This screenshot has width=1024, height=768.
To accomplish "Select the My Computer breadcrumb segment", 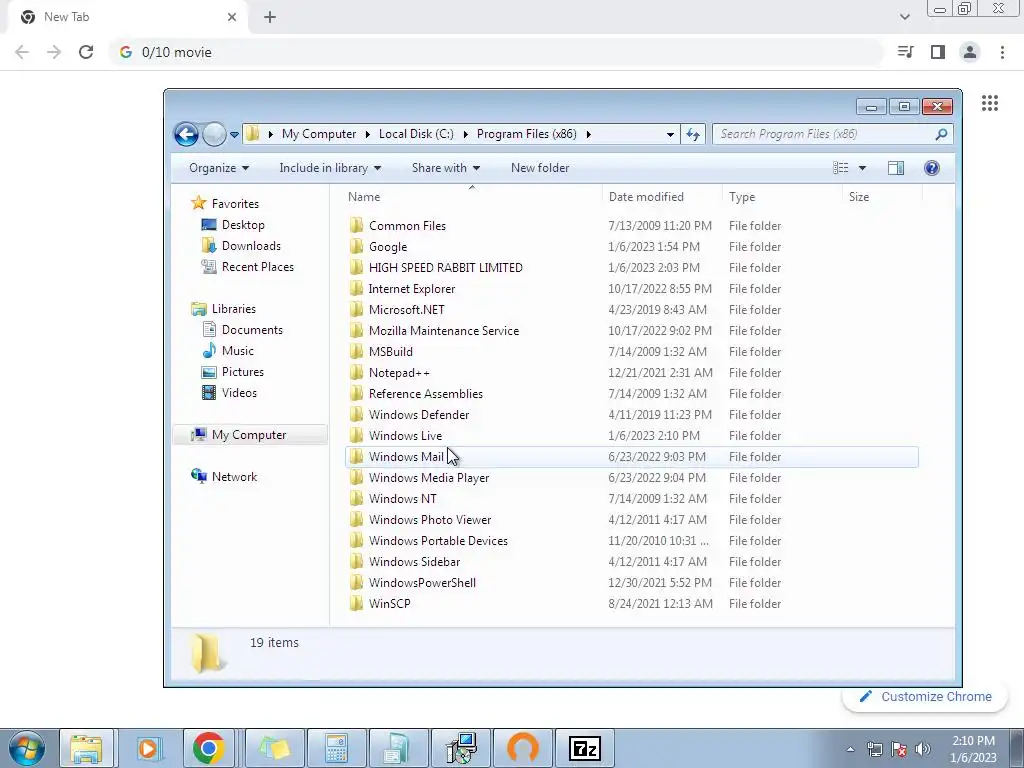I will (319, 134).
